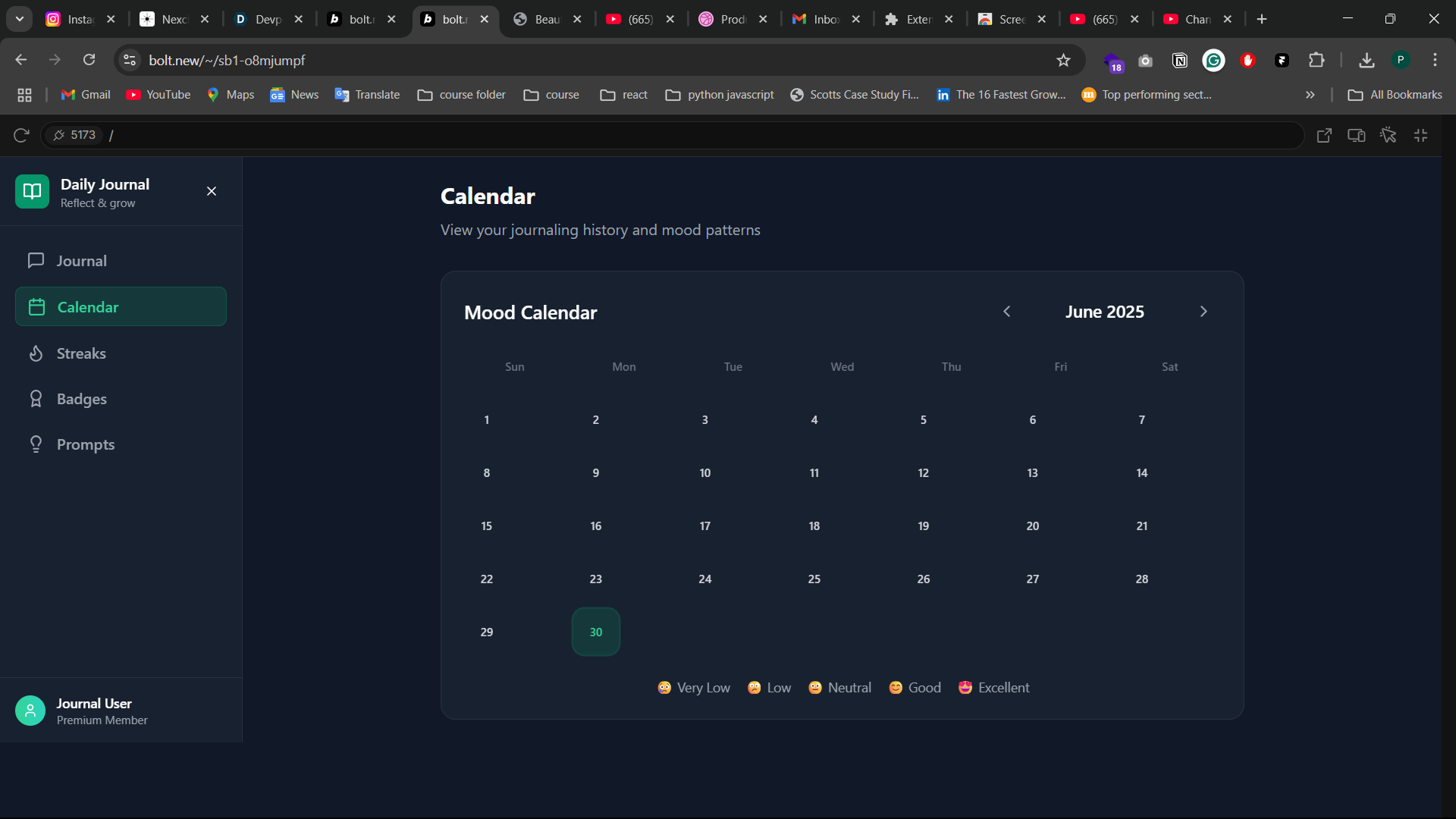
Task: Close the Daily Journal sidebar
Action: [x=212, y=191]
